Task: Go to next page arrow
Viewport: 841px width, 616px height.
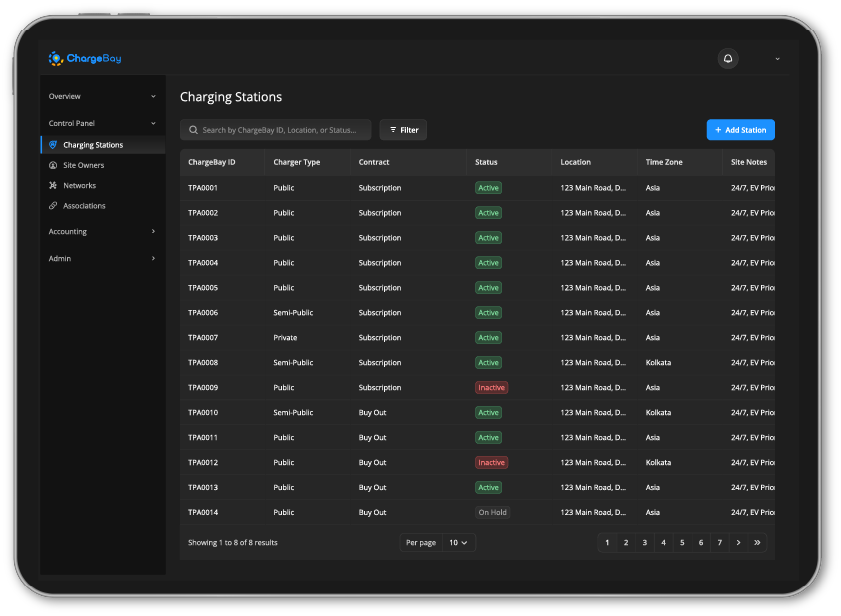Action: coord(738,543)
